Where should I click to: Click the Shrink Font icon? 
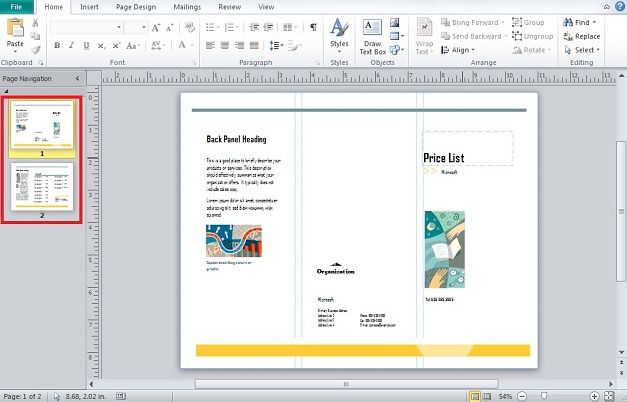(x=170, y=27)
